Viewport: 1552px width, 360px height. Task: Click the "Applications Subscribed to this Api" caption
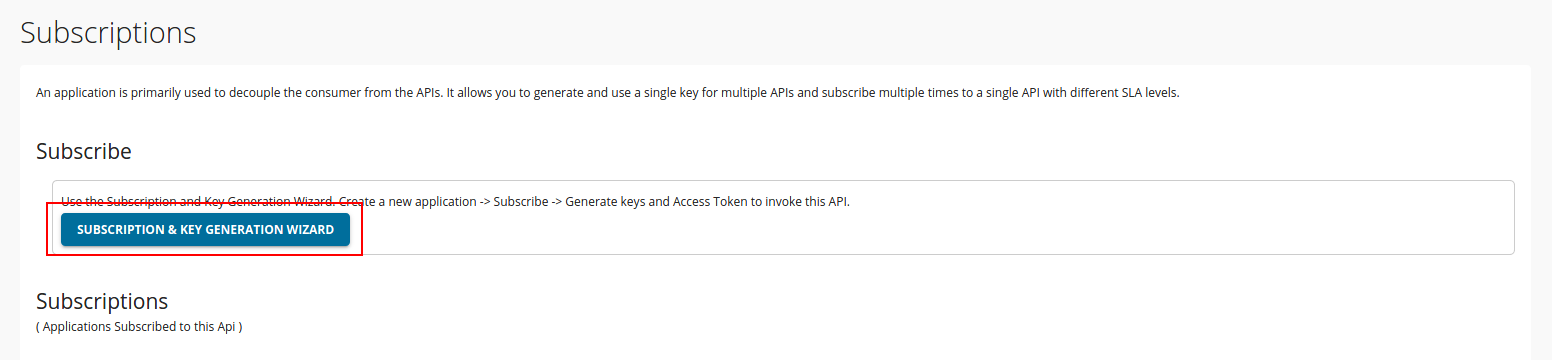tap(139, 326)
